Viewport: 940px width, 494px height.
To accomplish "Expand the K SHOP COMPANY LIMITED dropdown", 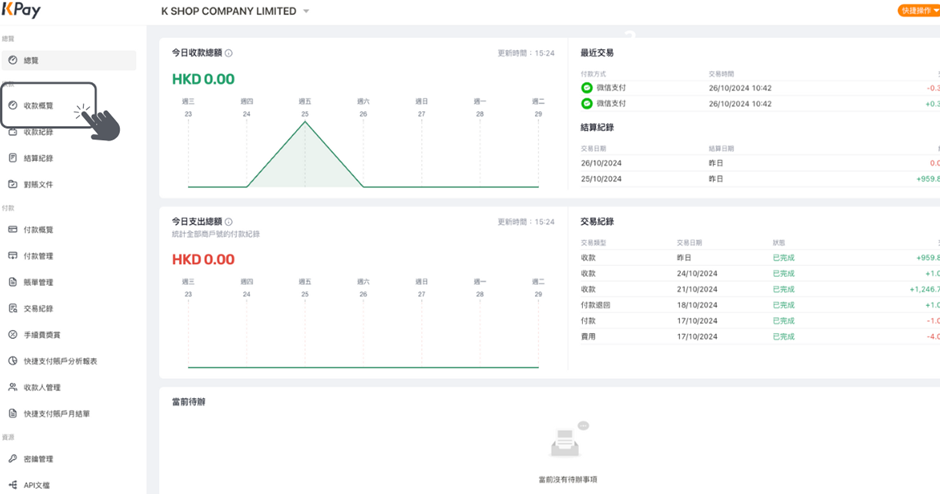I will (306, 11).
